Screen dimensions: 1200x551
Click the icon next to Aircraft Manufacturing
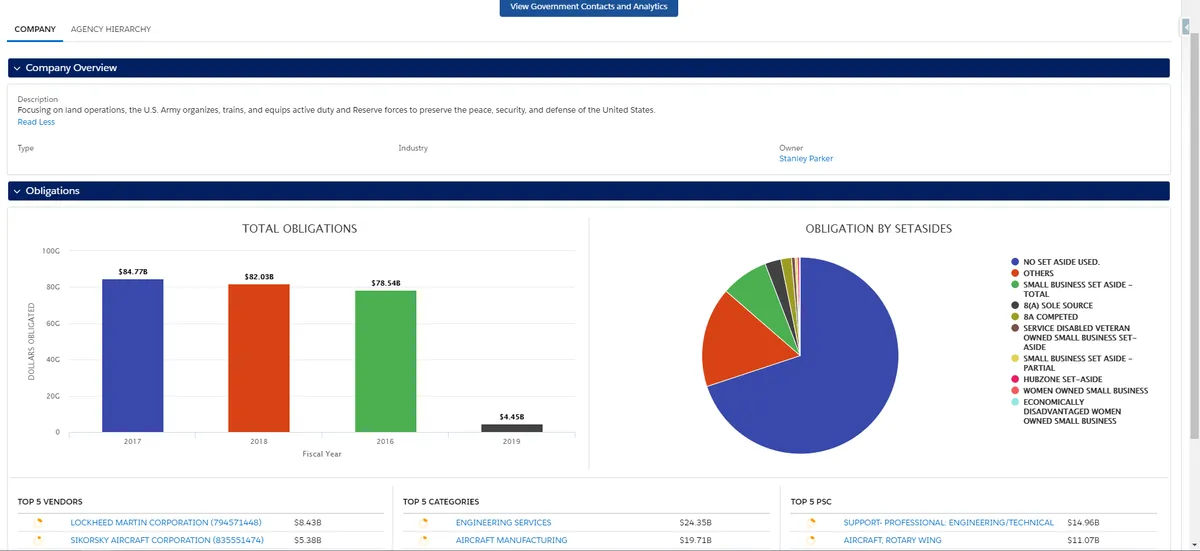pos(423,540)
